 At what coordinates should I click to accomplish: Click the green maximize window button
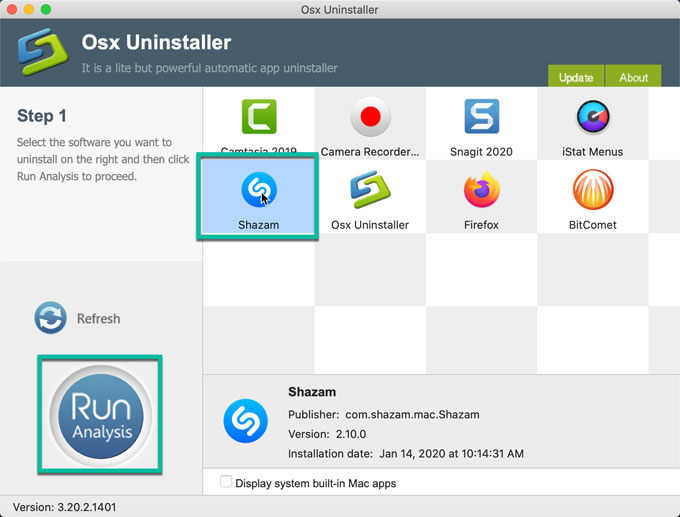point(46,9)
